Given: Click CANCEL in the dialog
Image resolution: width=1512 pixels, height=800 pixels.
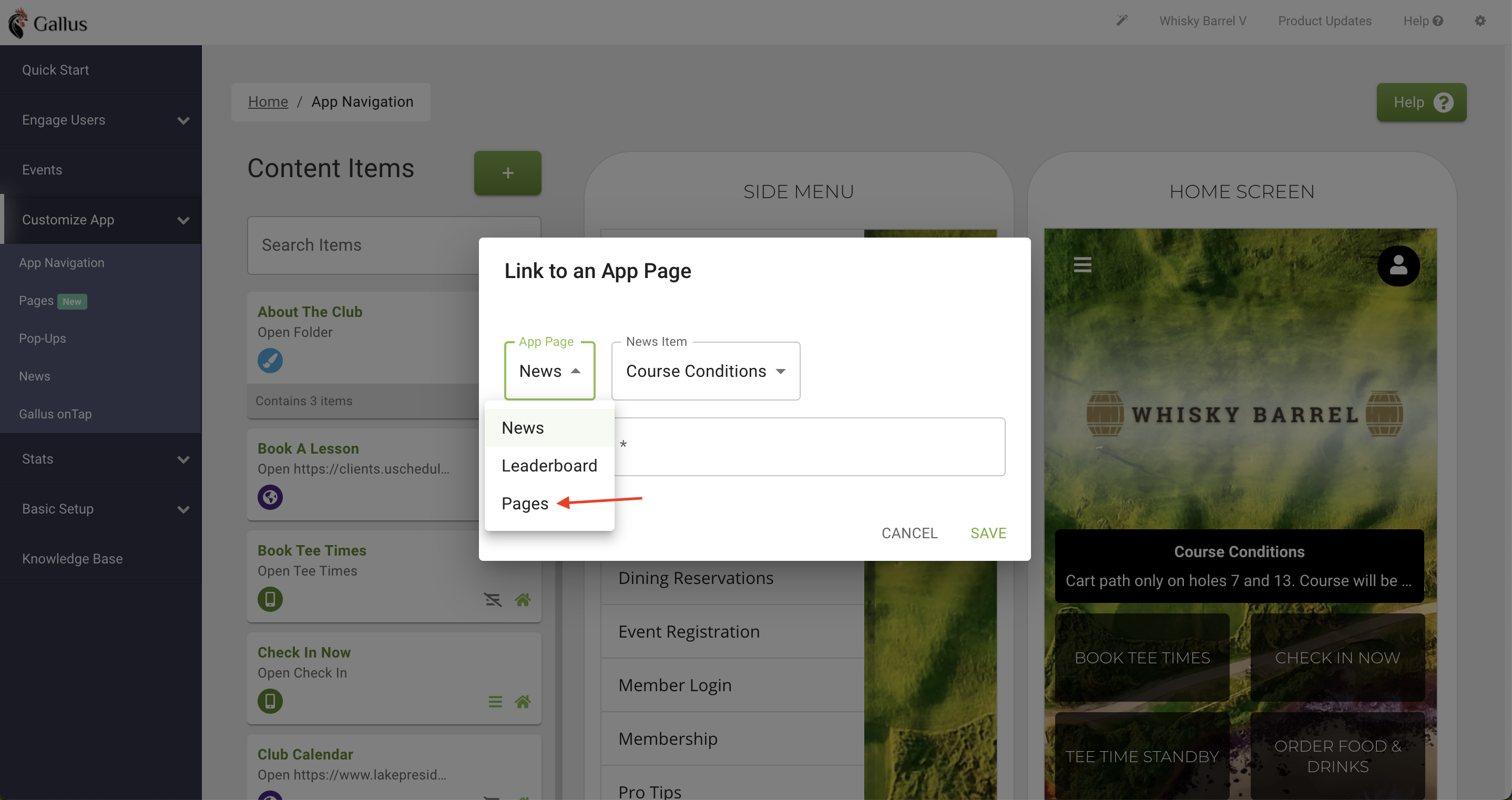Looking at the screenshot, I should (x=909, y=533).
